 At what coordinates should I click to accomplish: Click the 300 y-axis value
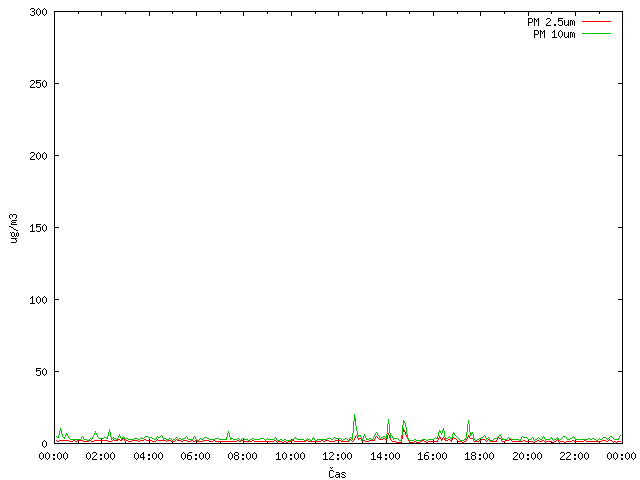[38, 12]
